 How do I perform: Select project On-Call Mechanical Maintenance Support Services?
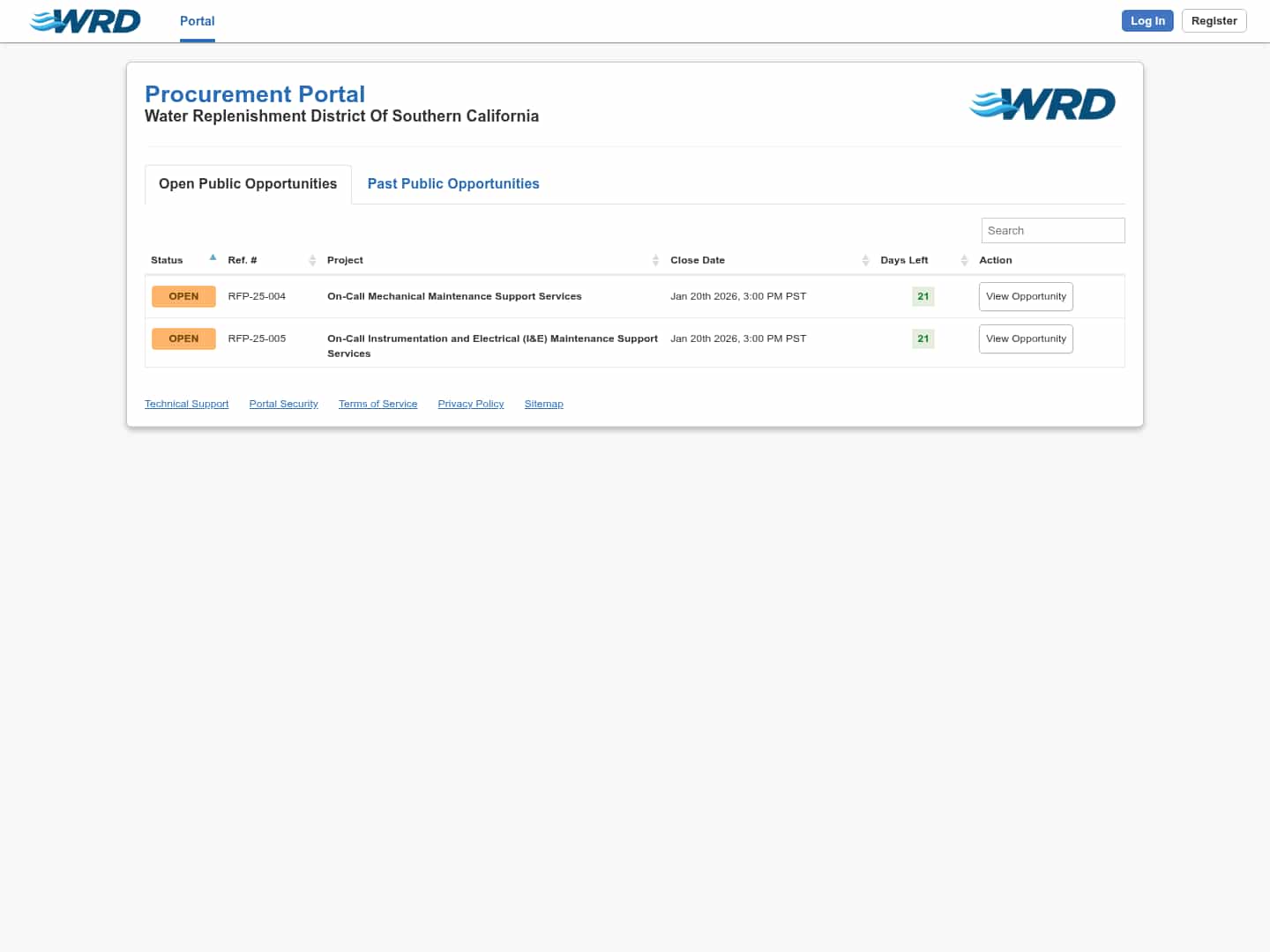(x=454, y=297)
